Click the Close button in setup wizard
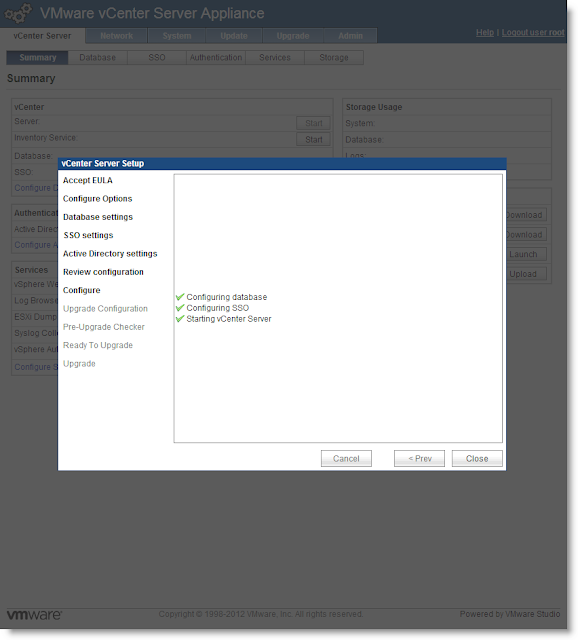The width and height of the screenshot is (578, 640). 477,458
